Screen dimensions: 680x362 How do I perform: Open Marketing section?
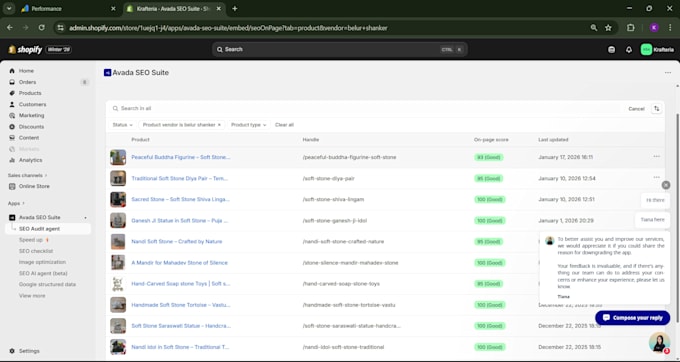pos(31,115)
